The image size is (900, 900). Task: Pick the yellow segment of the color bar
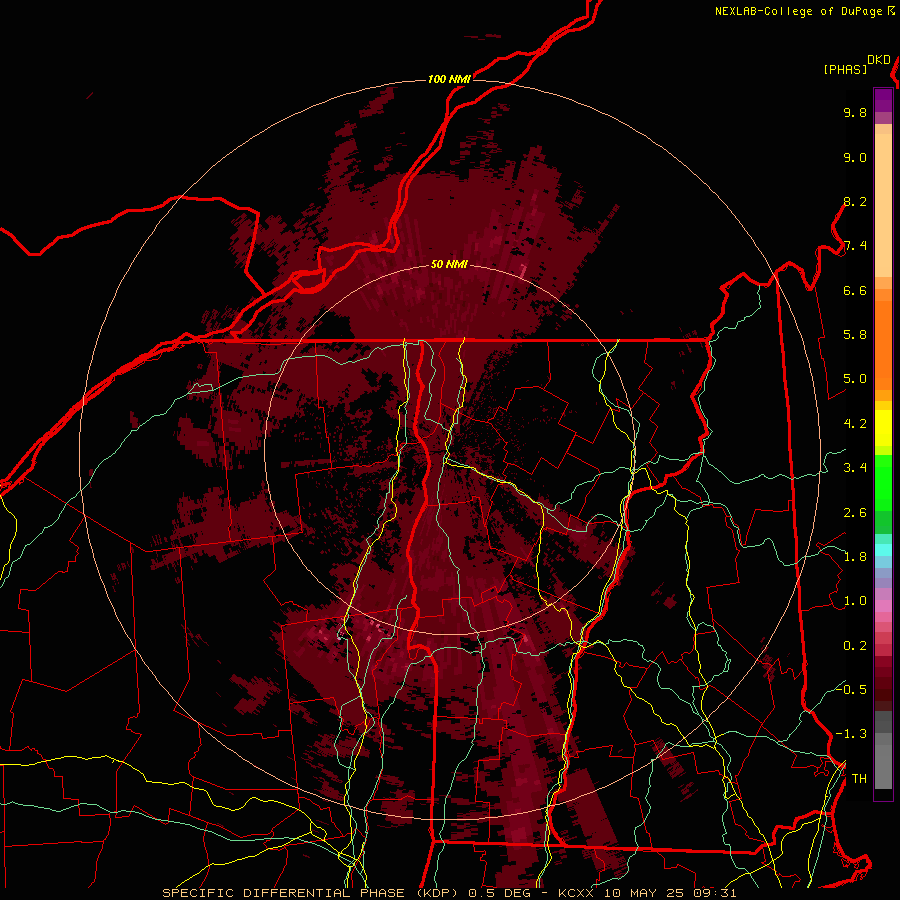pyautogui.click(x=883, y=428)
